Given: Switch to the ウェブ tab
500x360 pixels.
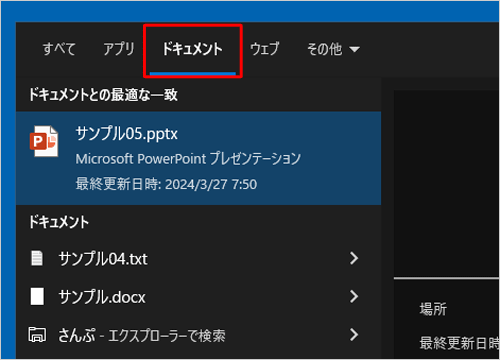Looking at the screenshot, I should pos(264,49).
